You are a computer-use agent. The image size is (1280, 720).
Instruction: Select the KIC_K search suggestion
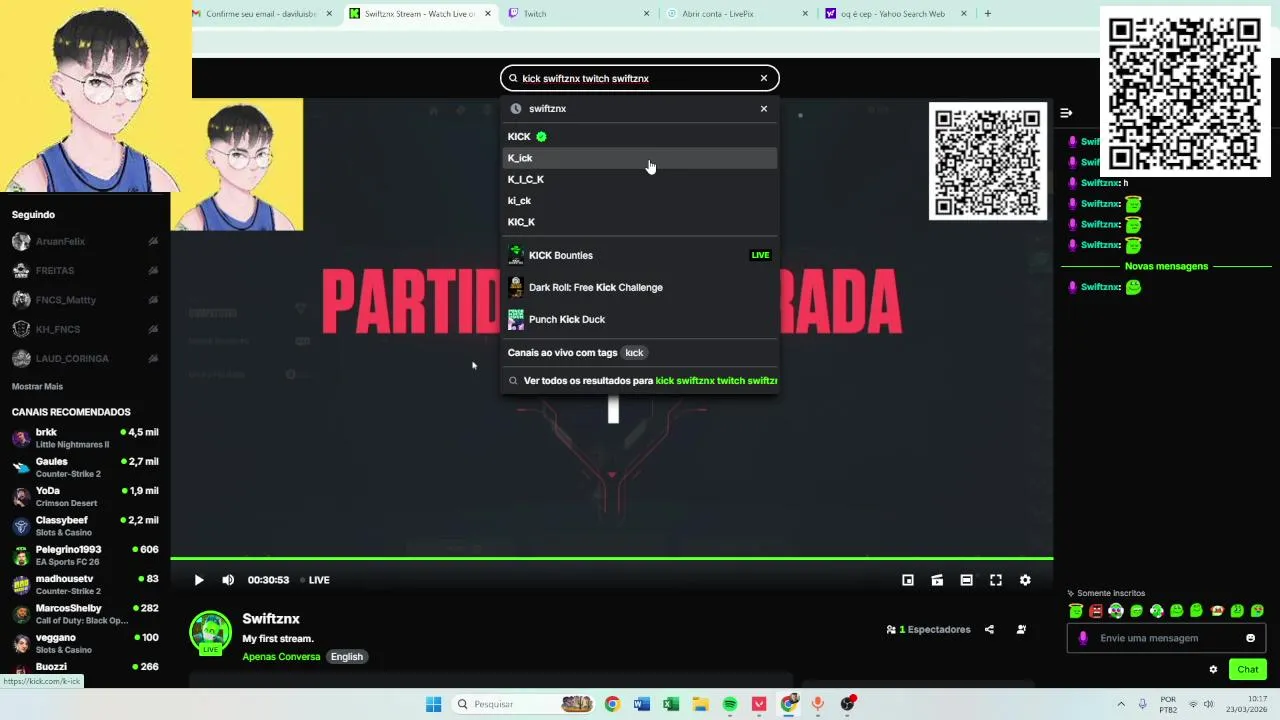click(x=639, y=222)
